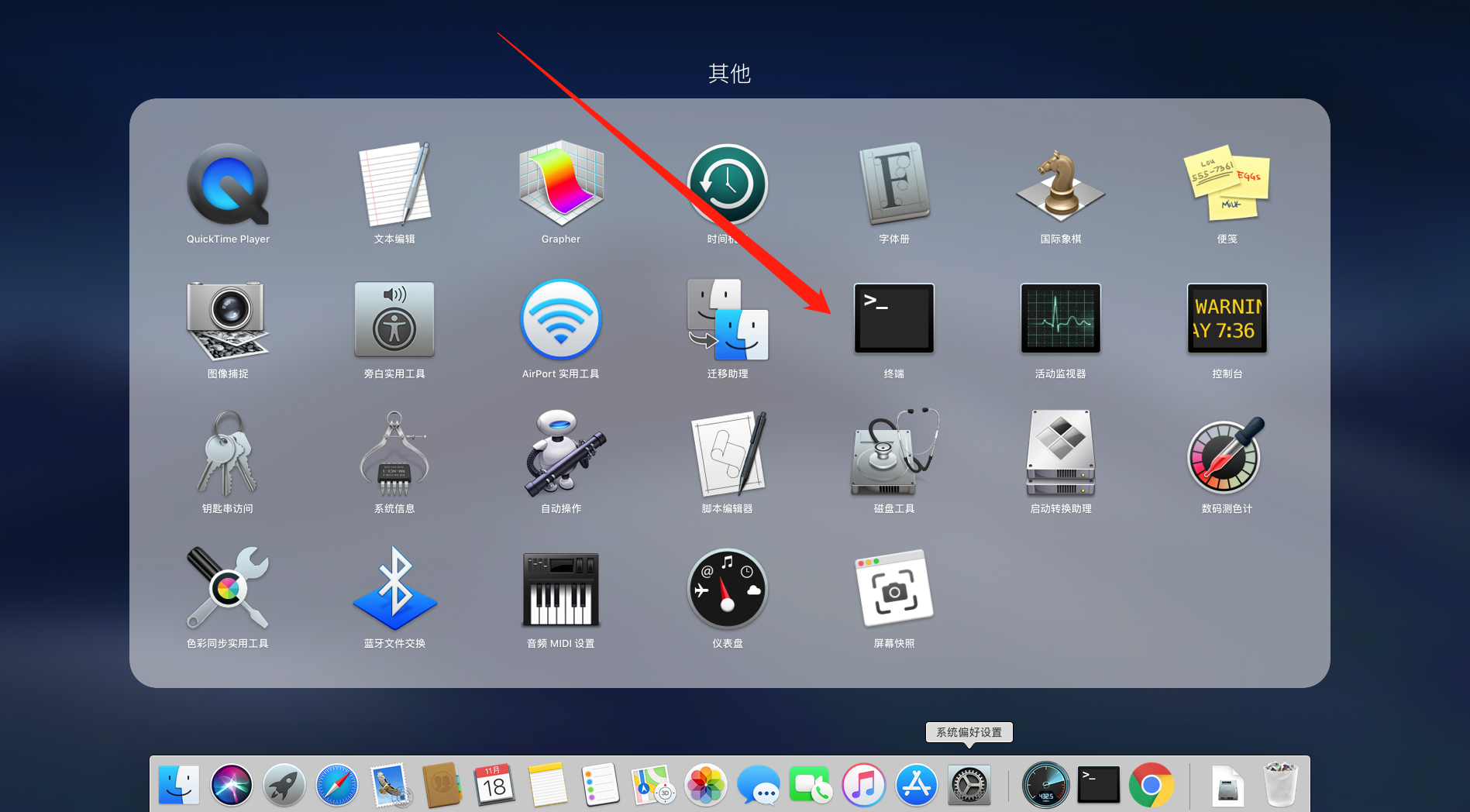
Task: Open 终端 Terminal in the Launchpad folder
Action: click(x=894, y=318)
